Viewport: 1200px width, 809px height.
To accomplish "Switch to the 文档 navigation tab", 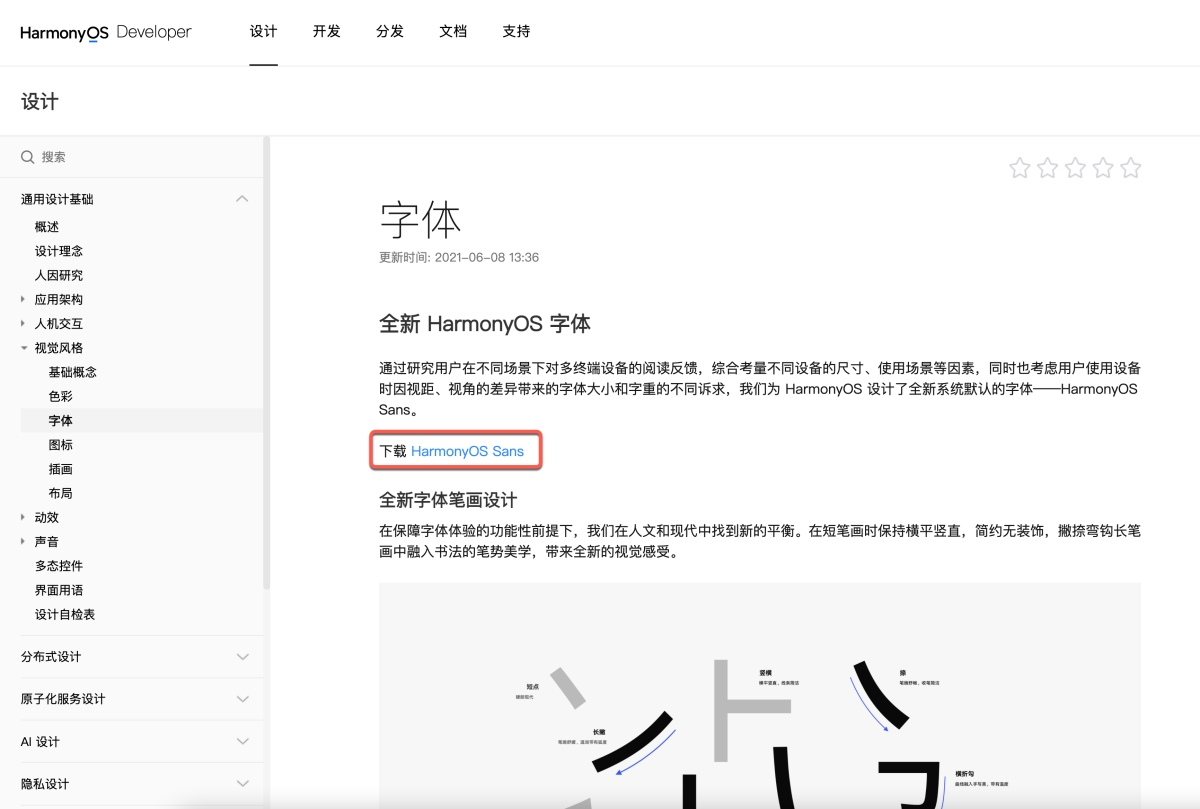I will pyautogui.click(x=453, y=32).
